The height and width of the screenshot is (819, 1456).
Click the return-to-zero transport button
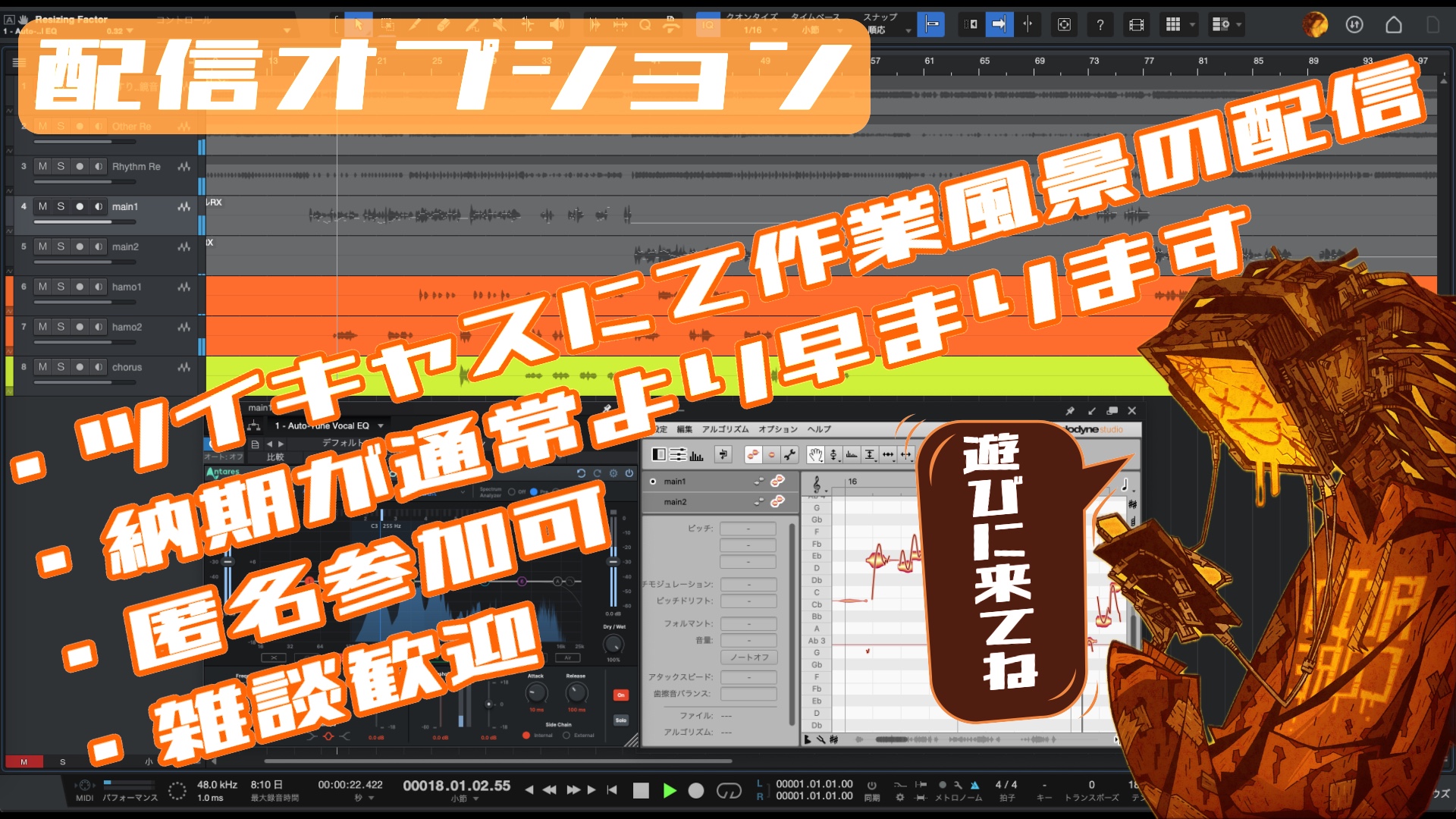613,790
